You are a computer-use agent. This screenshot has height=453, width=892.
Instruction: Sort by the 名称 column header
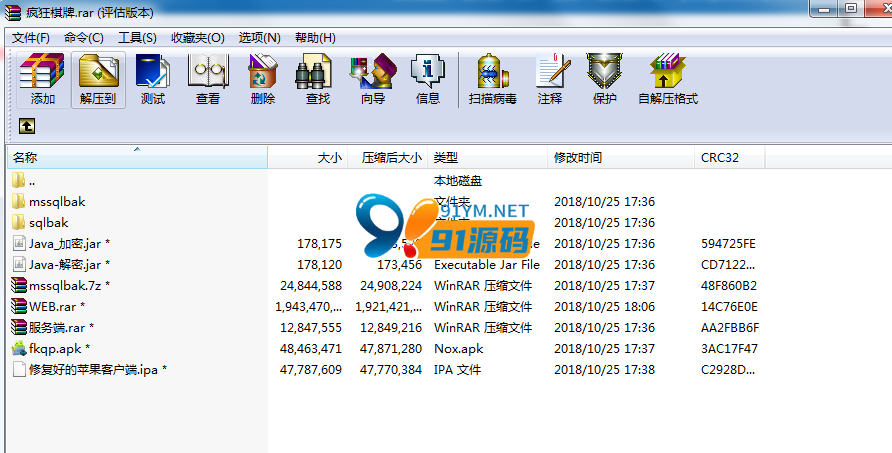(x=137, y=158)
